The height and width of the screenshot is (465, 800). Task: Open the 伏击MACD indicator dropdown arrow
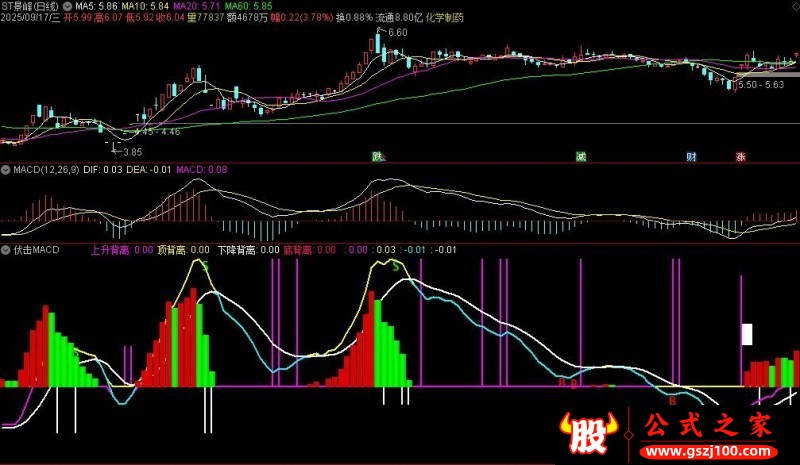[x=6, y=250]
